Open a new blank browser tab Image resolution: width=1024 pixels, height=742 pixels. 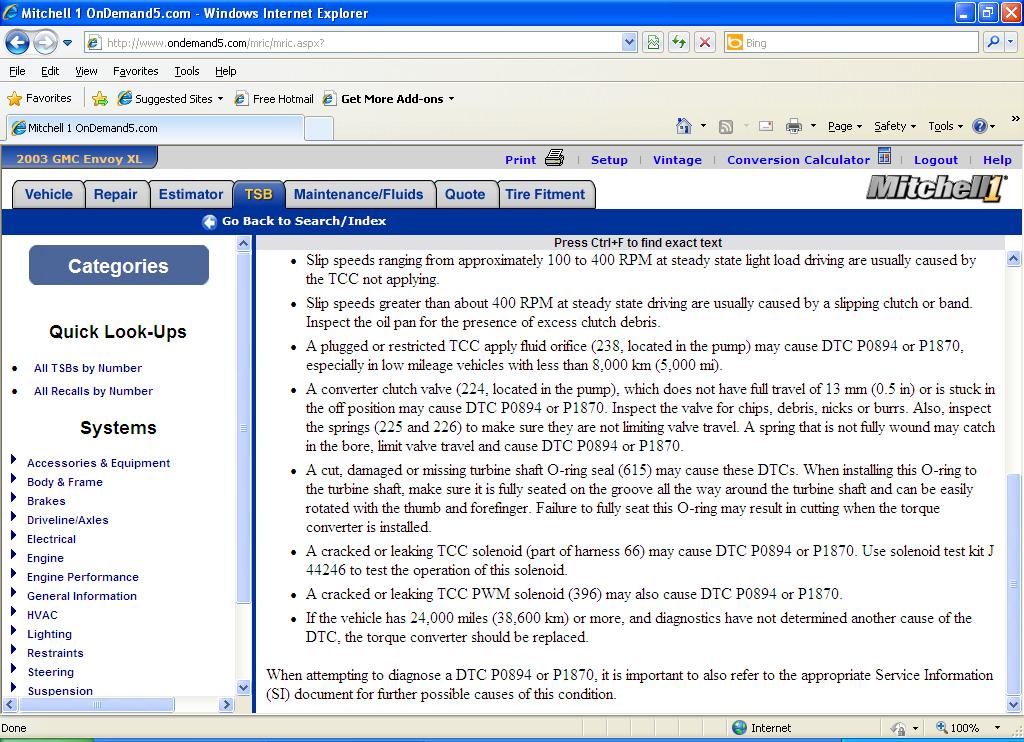point(319,129)
